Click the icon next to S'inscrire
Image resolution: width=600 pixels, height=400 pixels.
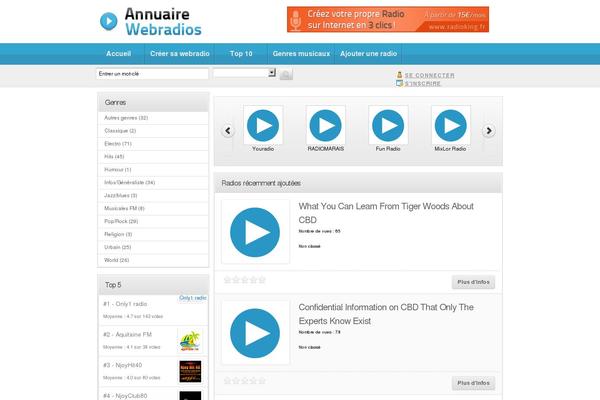point(399,83)
